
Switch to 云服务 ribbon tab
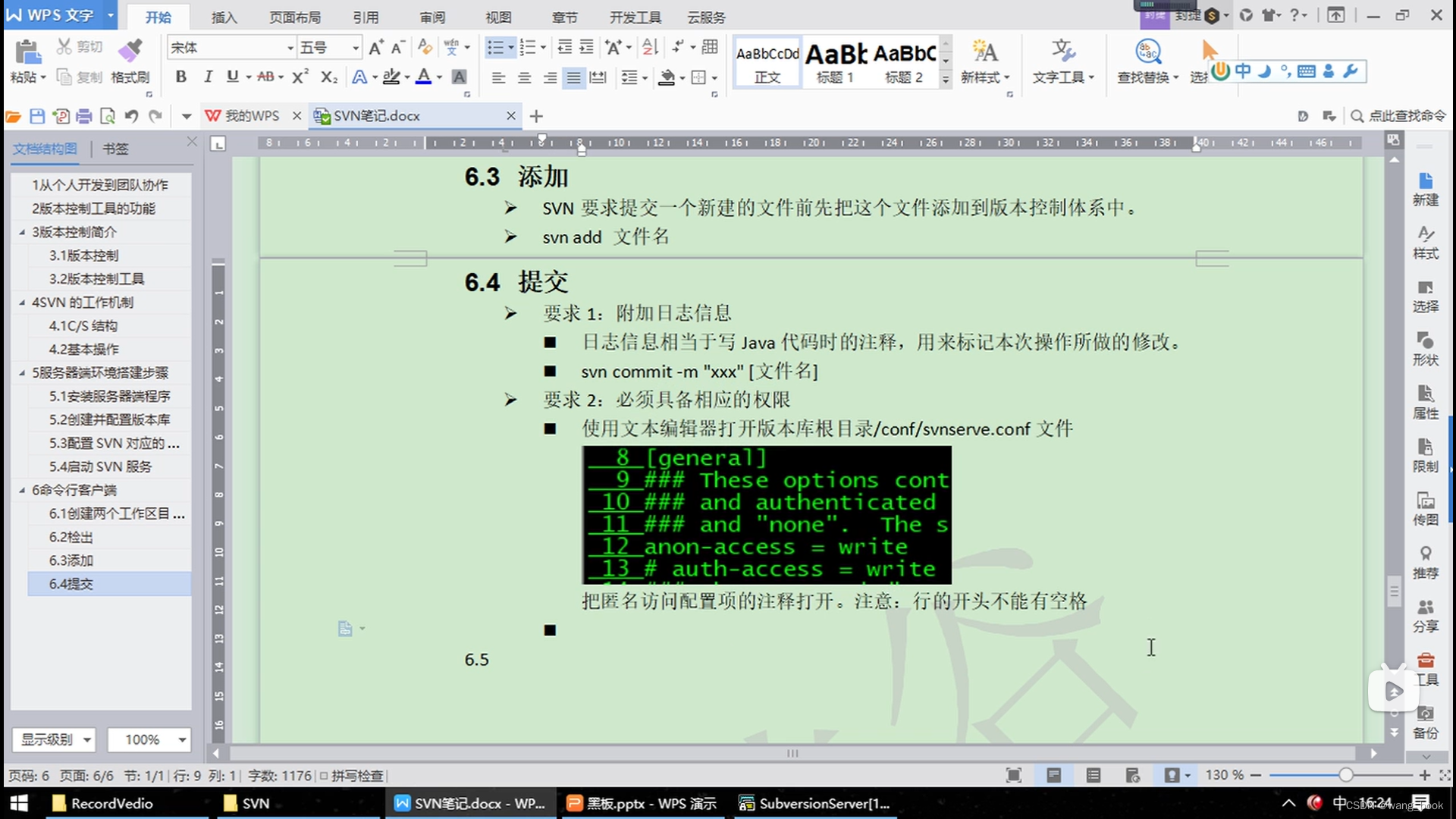(x=706, y=17)
